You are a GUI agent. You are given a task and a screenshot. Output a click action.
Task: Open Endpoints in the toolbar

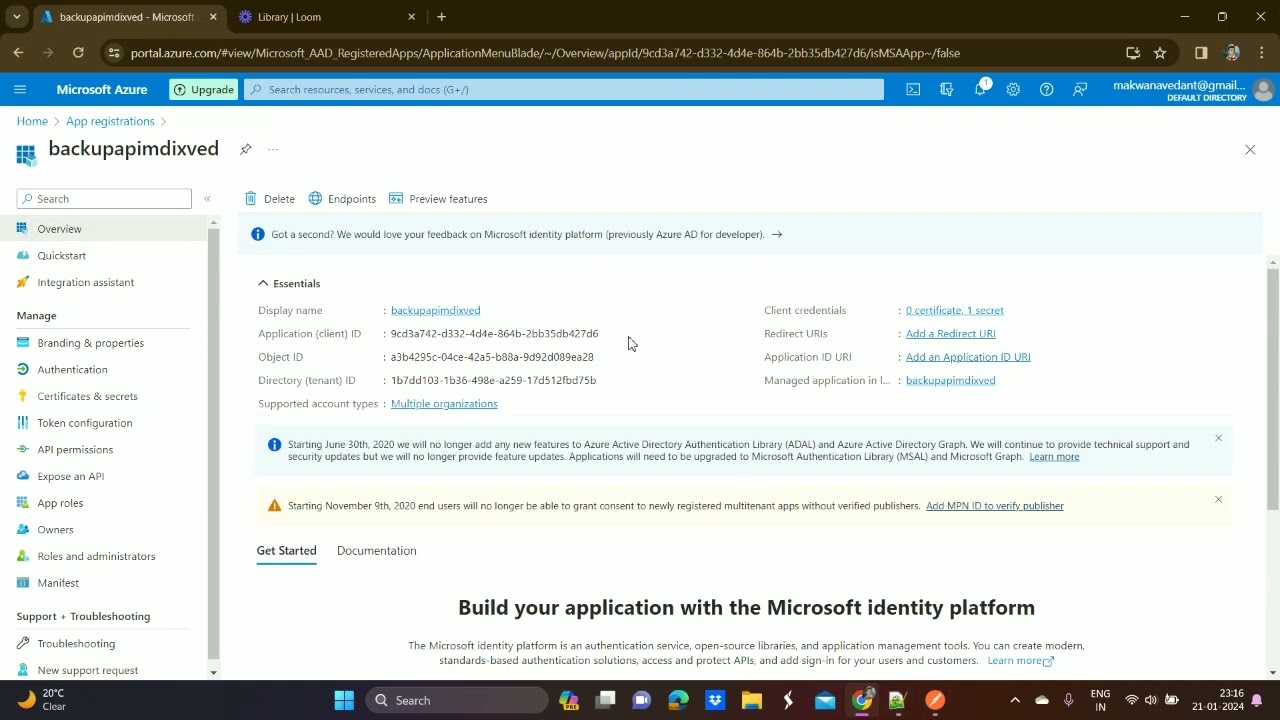click(x=342, y=199)
